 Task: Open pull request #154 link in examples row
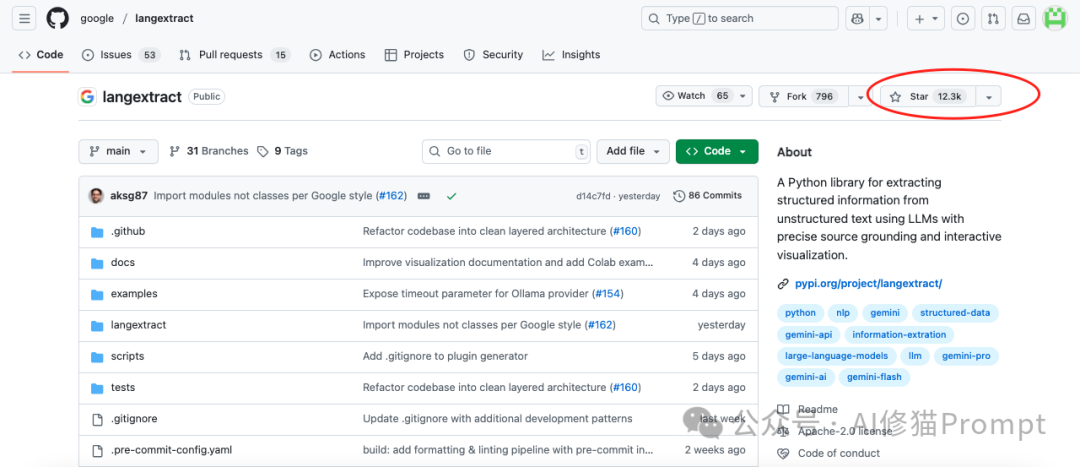pos(608,293)
